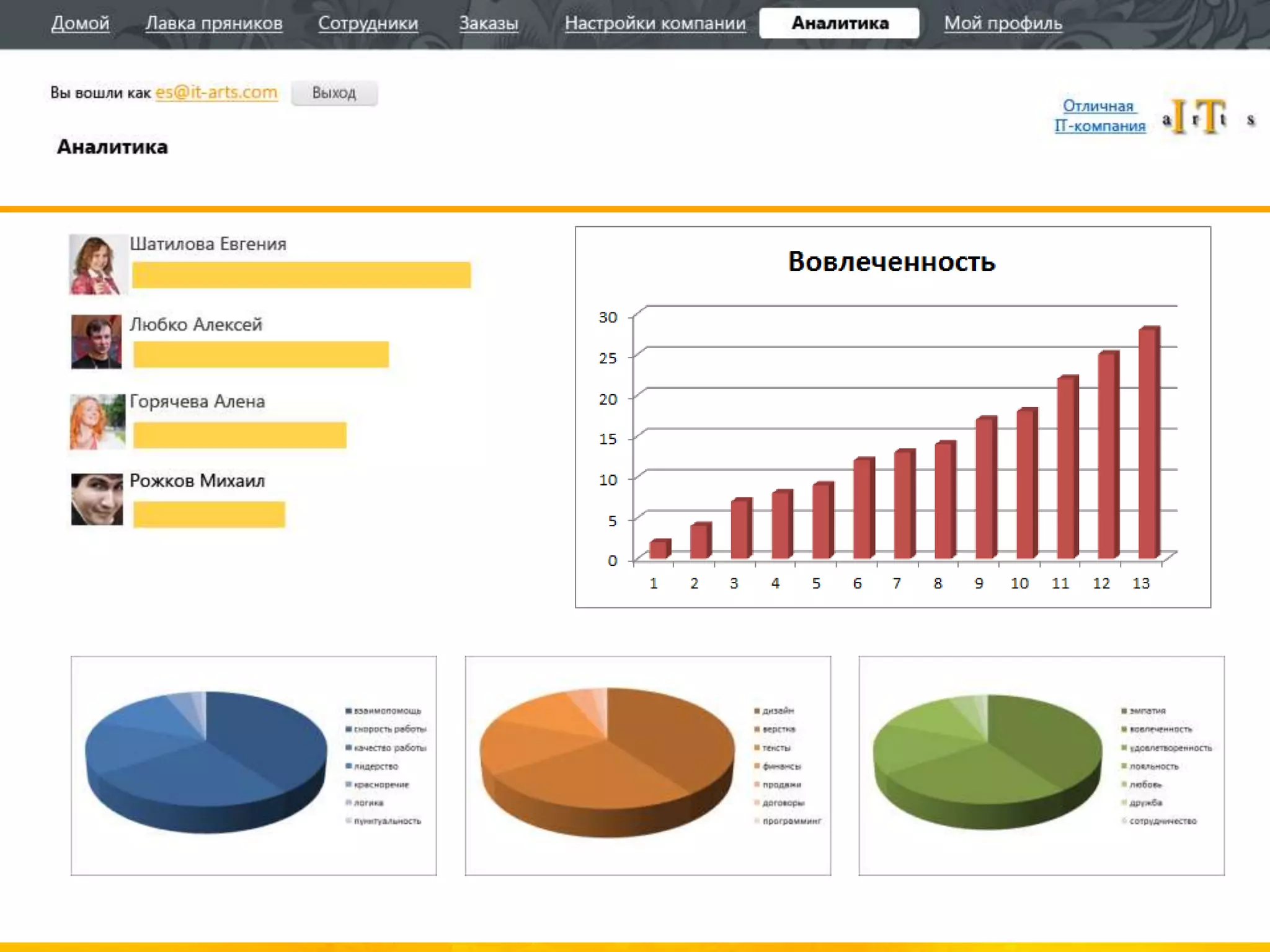Click Рожков Михаил's avatar photo
The width and height of the screenshot is (1270, 952).
(x=97, y=500)
